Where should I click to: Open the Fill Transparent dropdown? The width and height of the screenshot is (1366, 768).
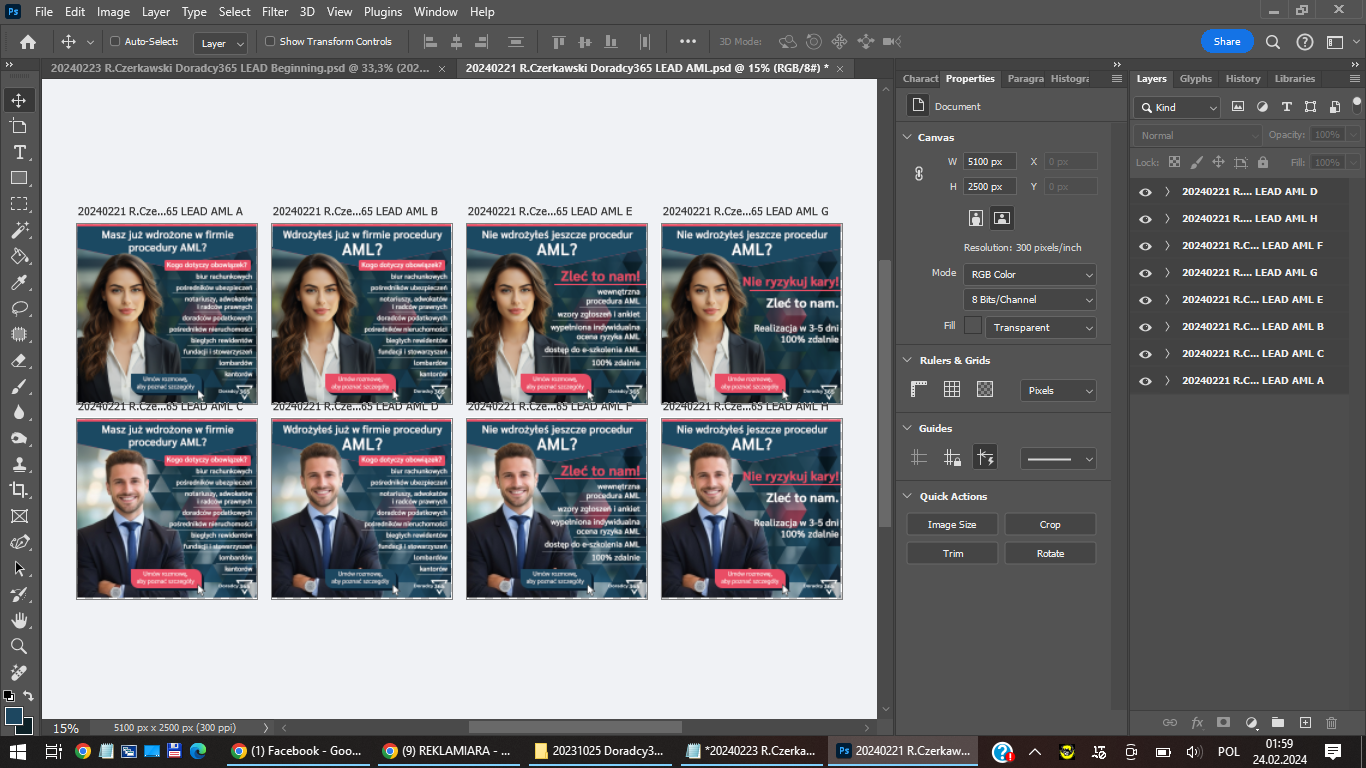pyautogui.click(x=1040, y=327)
